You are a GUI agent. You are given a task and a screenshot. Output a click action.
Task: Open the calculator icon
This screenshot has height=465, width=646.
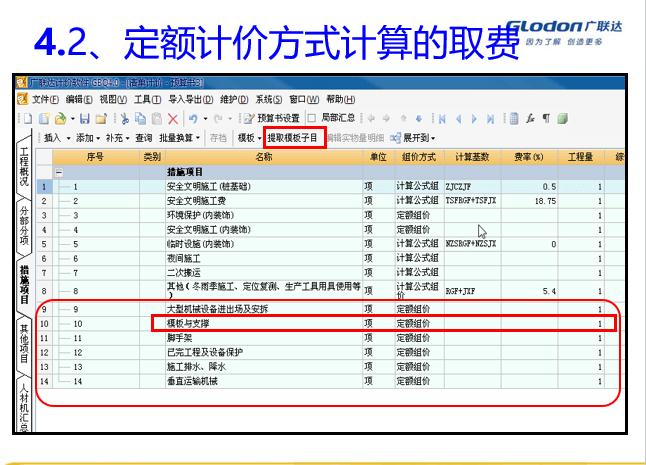click(514, 119)
